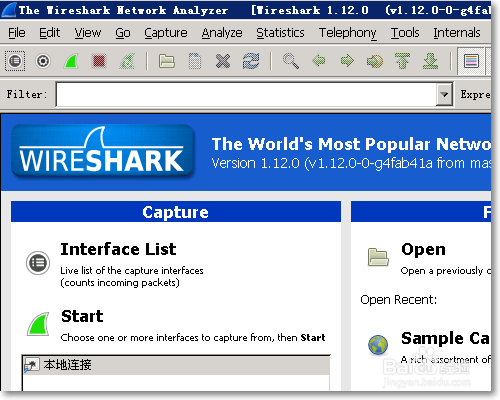Open the filter Expression builder button

475,95
